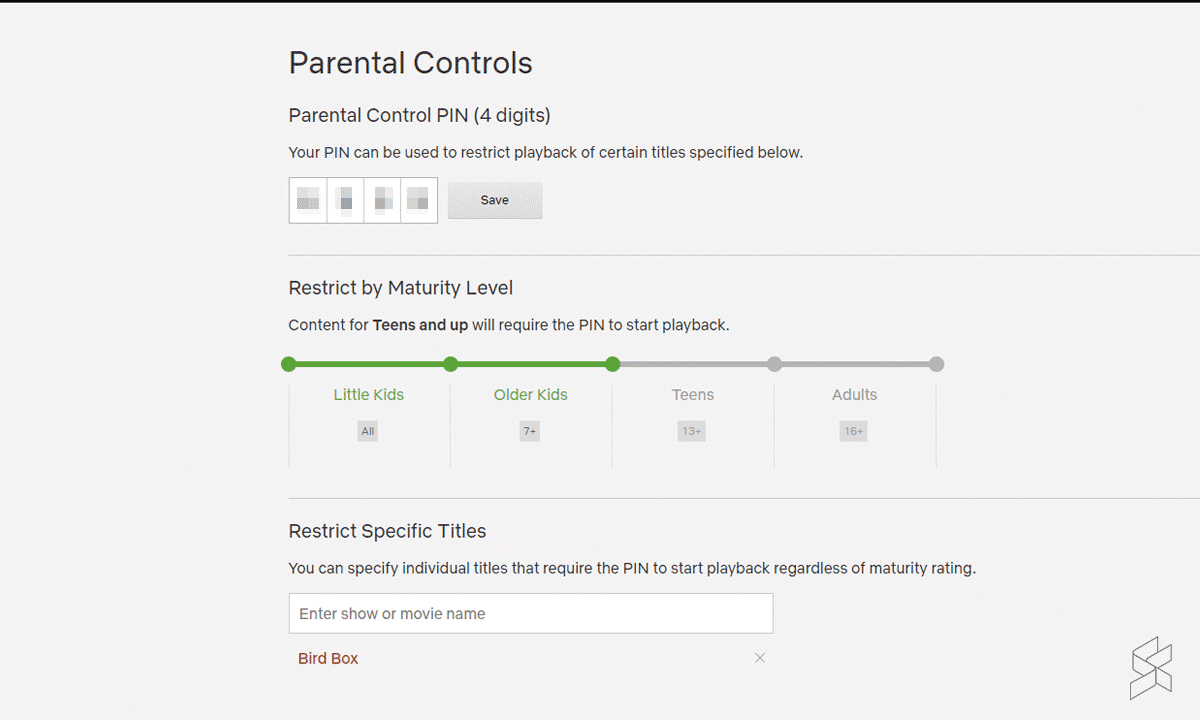Click the first PIN digit box

[x=308, y=200]
